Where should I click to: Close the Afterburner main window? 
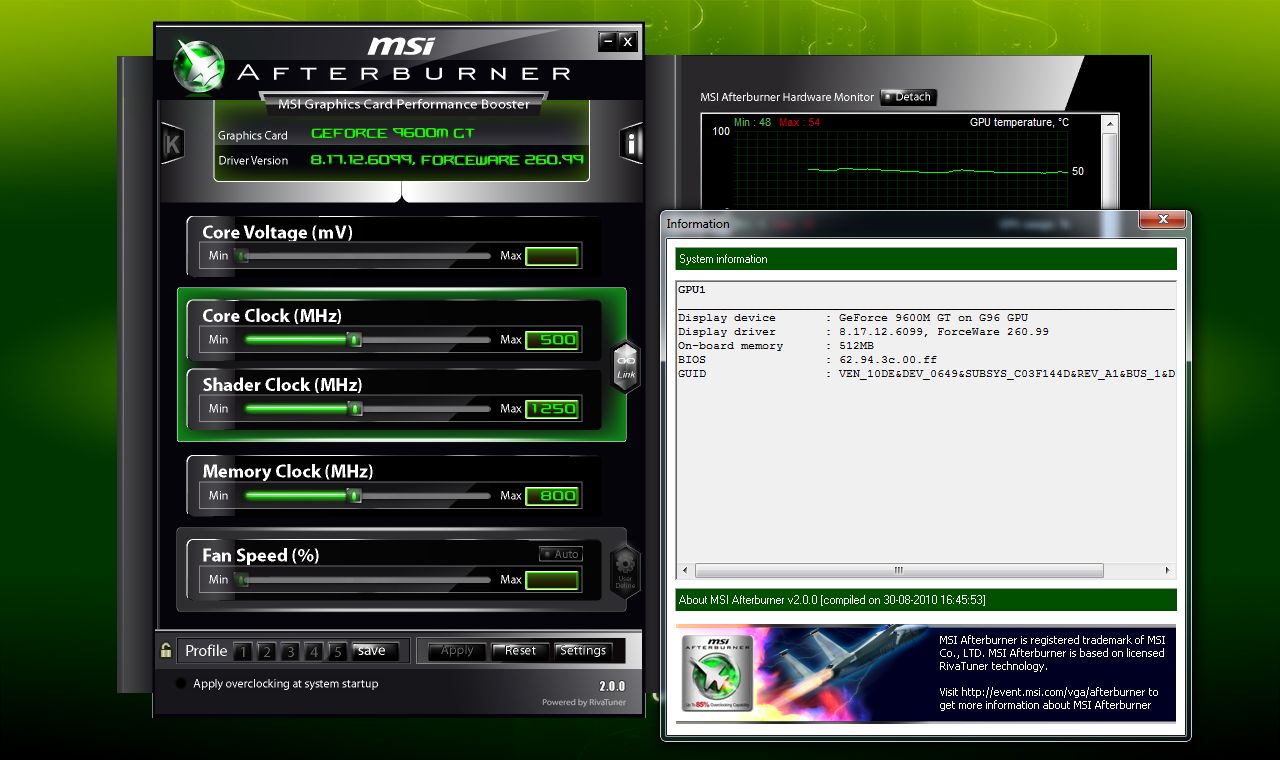628,41
